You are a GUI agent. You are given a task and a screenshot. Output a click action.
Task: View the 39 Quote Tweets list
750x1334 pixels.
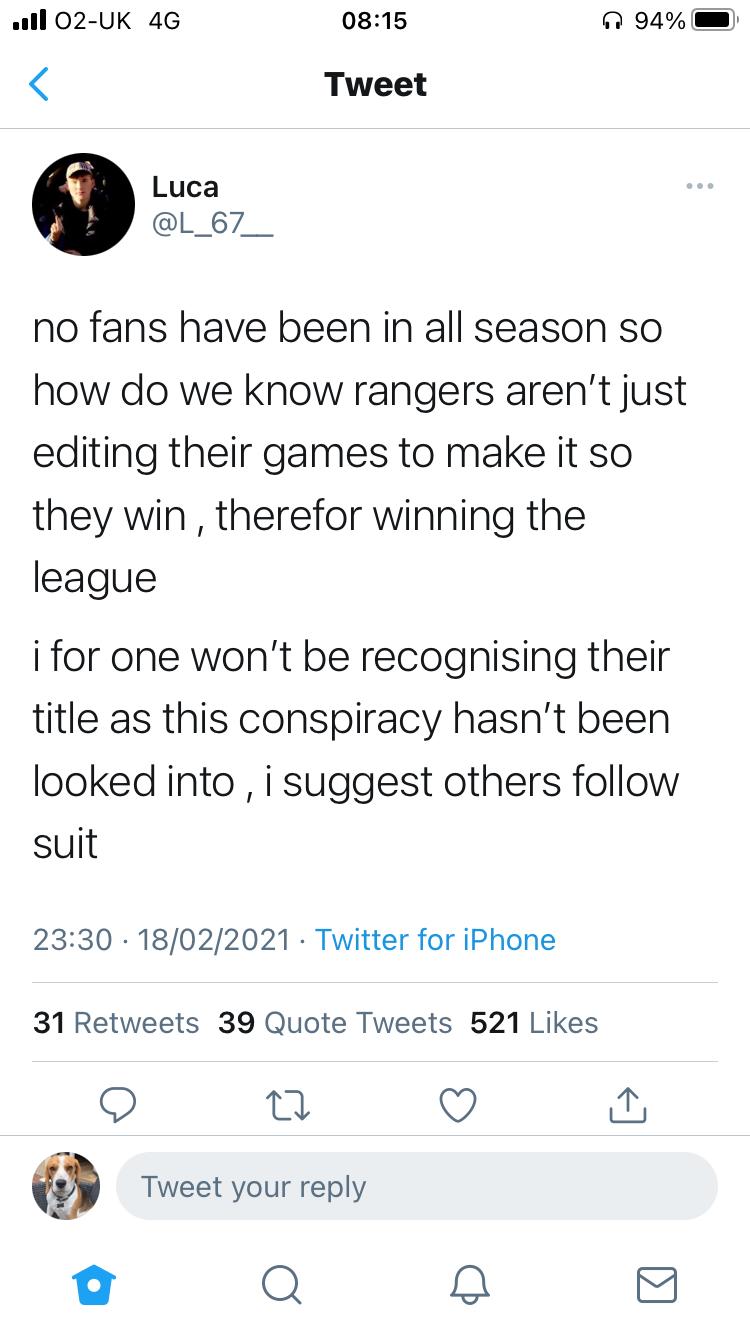[335, 1022]
